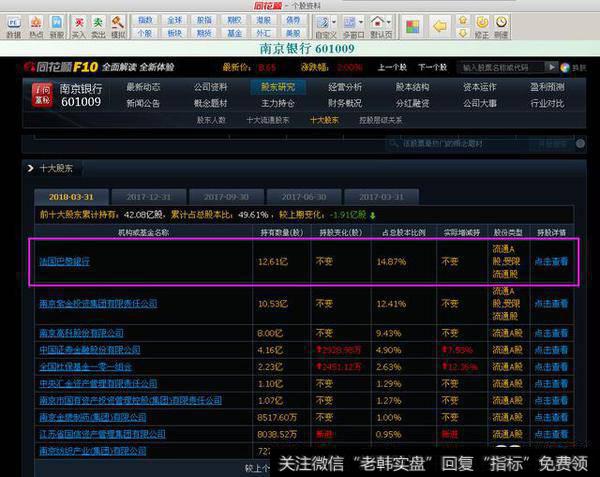Click the round button beside the concept search

pos(580,143)
